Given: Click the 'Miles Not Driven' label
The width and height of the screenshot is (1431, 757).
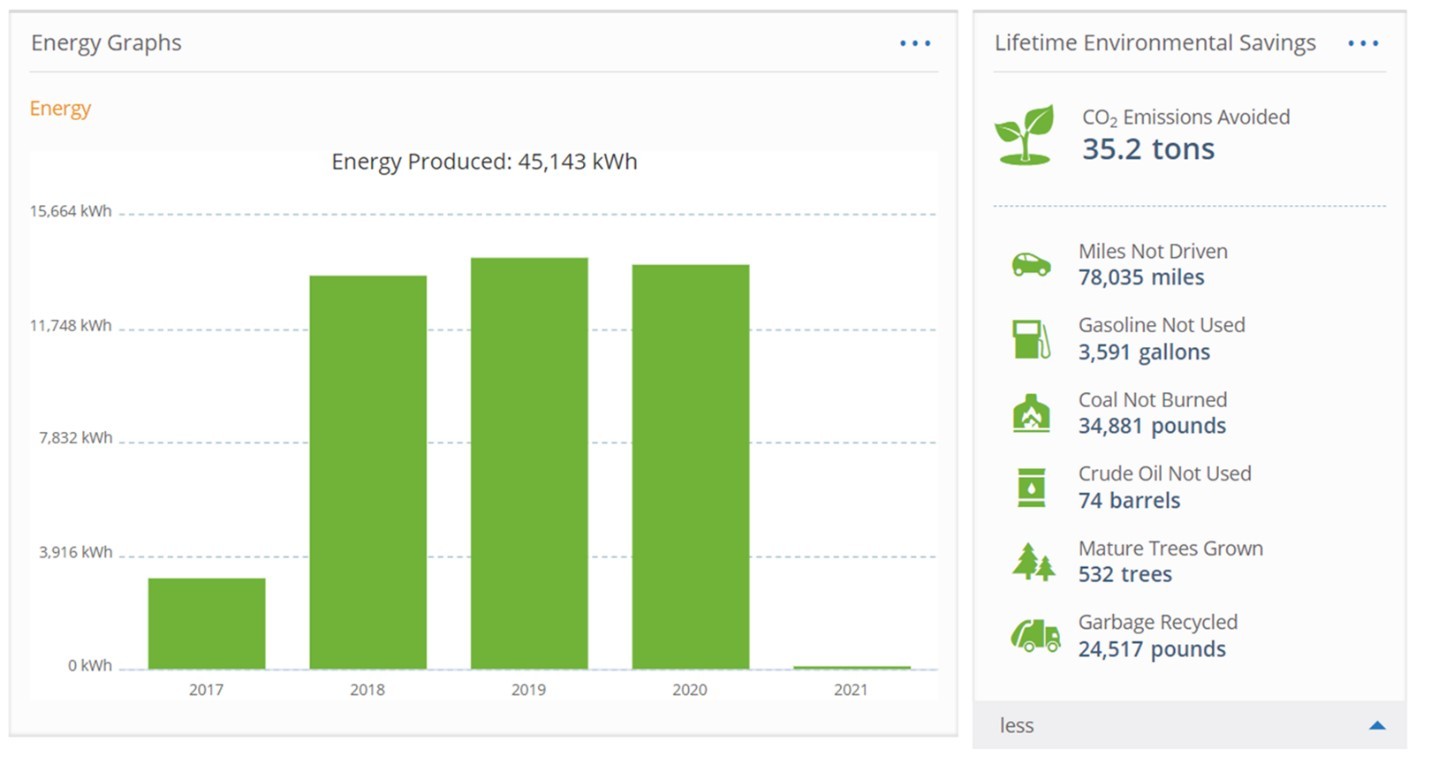Looking at the screenshot, I should tap(1153, 251).
